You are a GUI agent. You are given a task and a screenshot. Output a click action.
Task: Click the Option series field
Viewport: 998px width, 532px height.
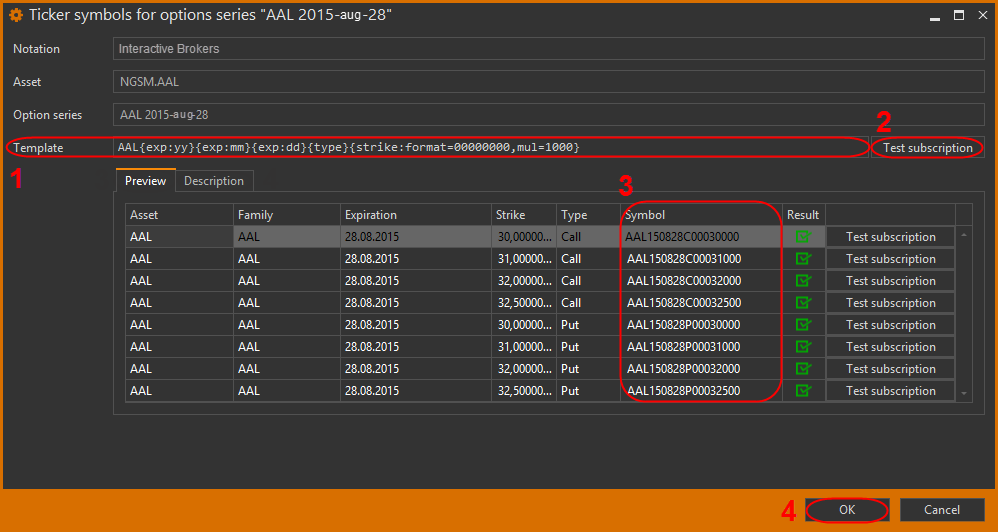pyautogui.click(x=550, y=115)
